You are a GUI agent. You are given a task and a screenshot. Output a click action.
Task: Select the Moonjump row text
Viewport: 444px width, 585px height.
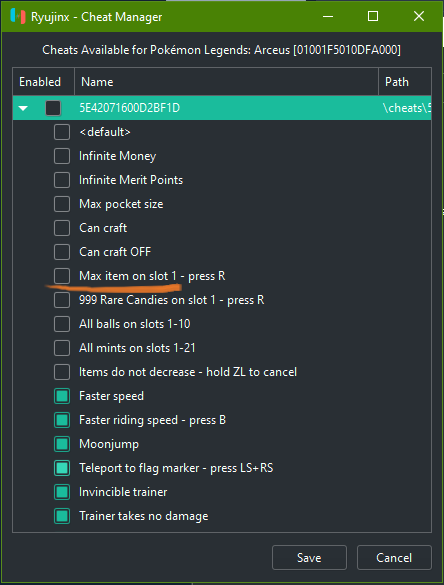tap(109, 444)
